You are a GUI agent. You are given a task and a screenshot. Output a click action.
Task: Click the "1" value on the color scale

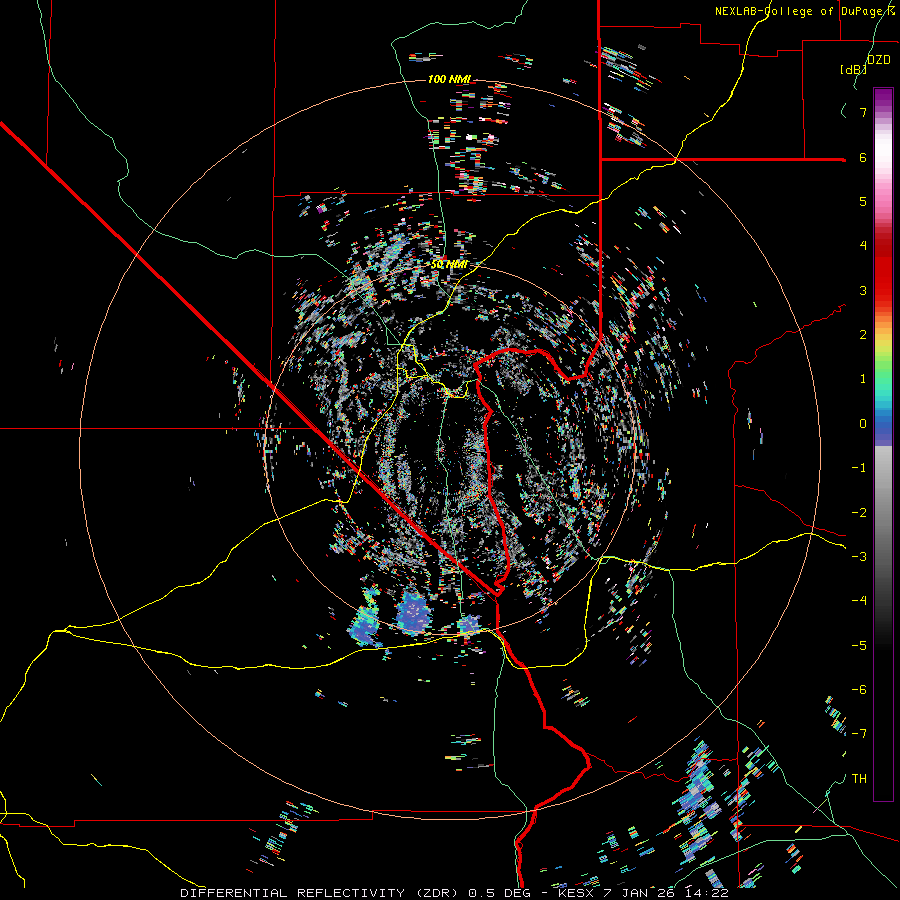(x=863, y=379)
